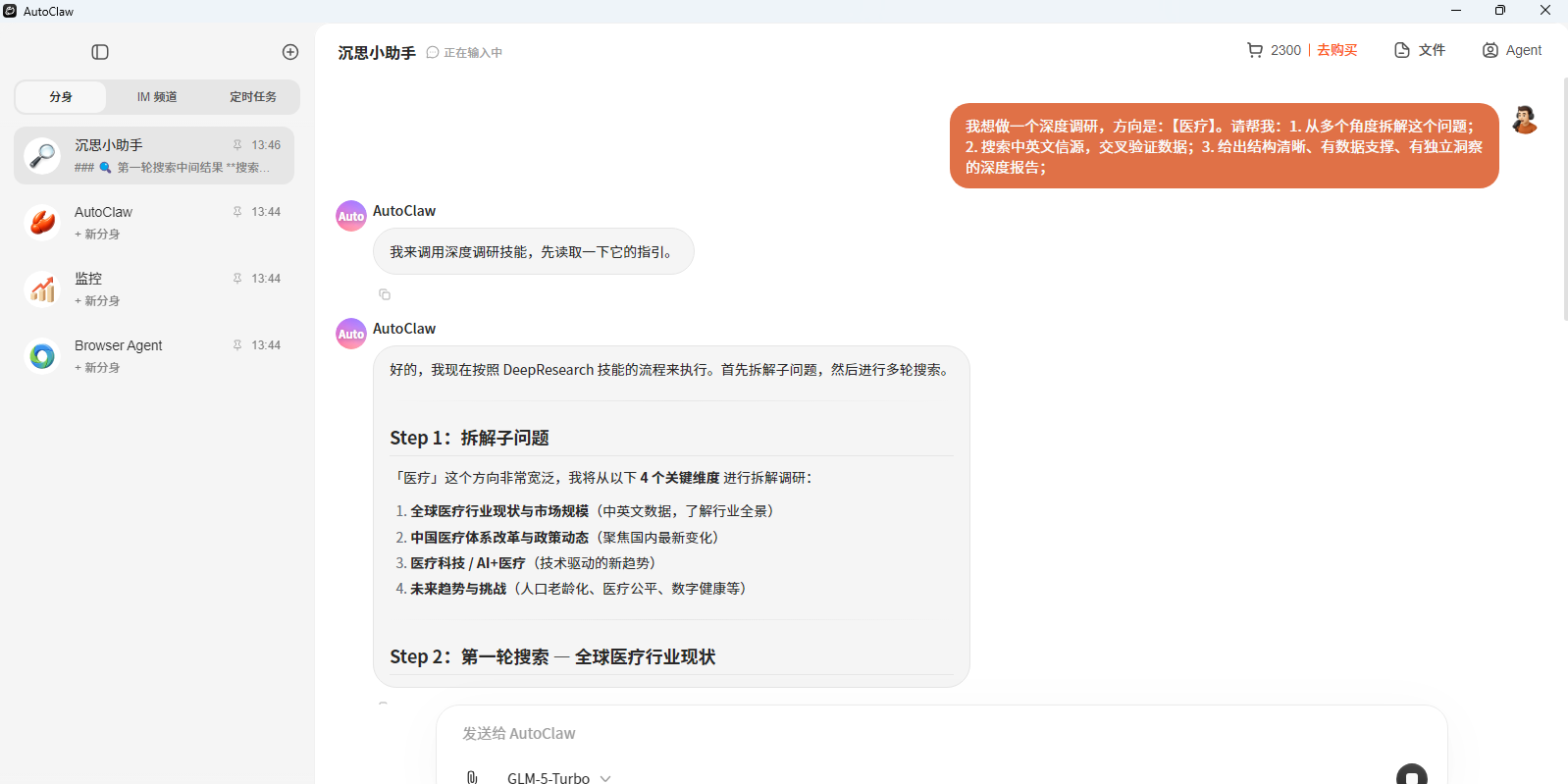This screenshot has width=1568, height=784.
Task: Toggle pin on AutoClaw conversation
Action: click(237, 212)
